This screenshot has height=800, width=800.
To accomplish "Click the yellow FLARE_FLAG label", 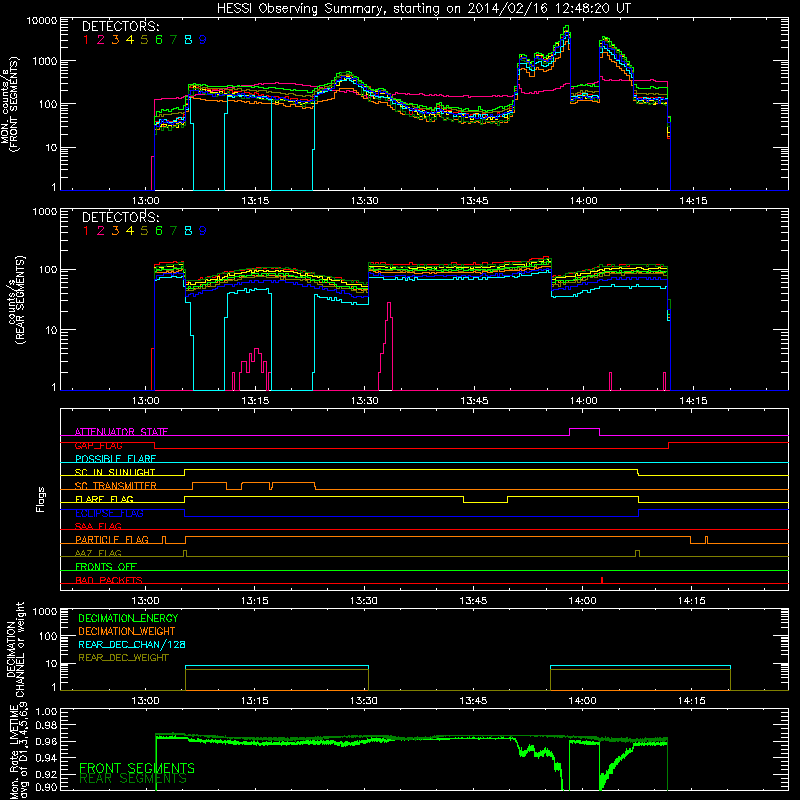I will tap(104, 499).
